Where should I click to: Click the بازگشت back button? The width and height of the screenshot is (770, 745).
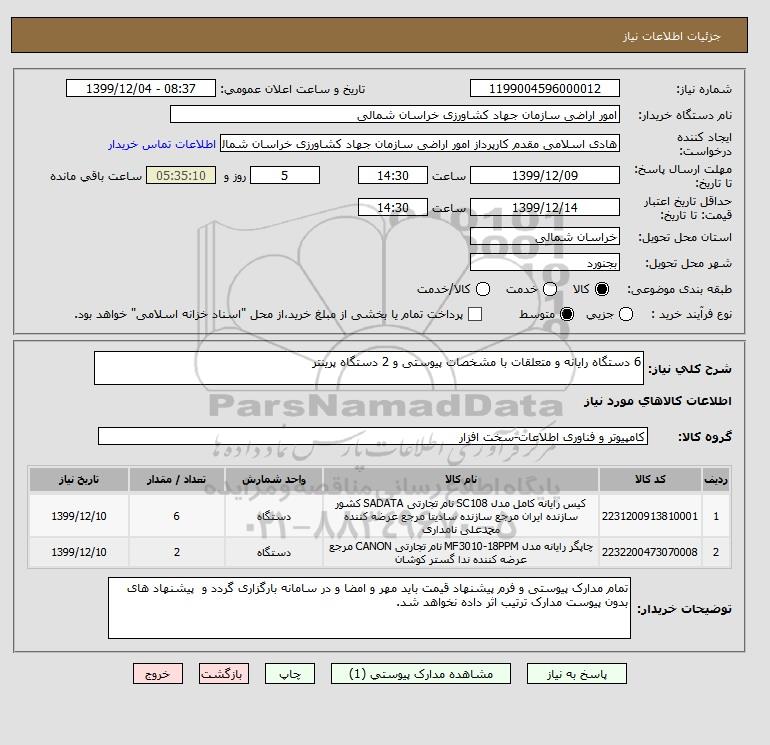pyautogui.click(x=224, y=674)
